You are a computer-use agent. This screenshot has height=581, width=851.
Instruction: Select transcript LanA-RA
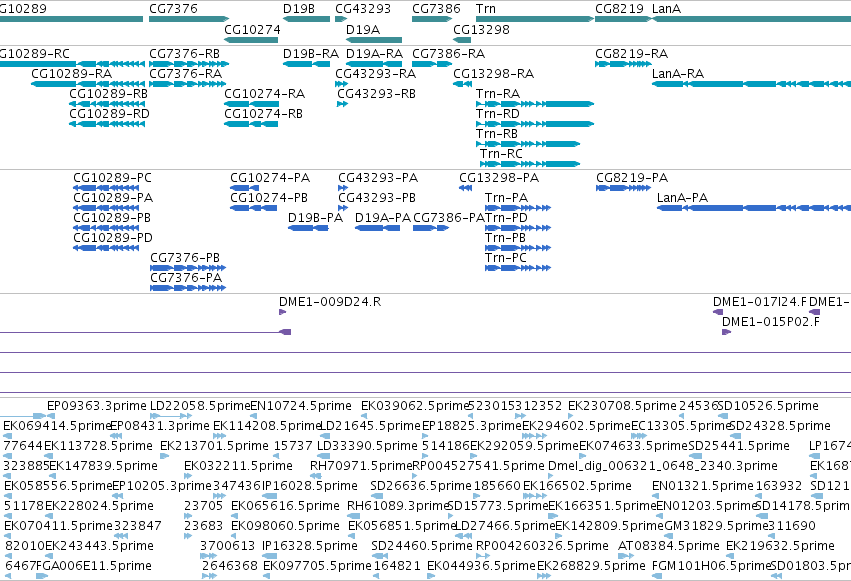click(x=677, y=74)
